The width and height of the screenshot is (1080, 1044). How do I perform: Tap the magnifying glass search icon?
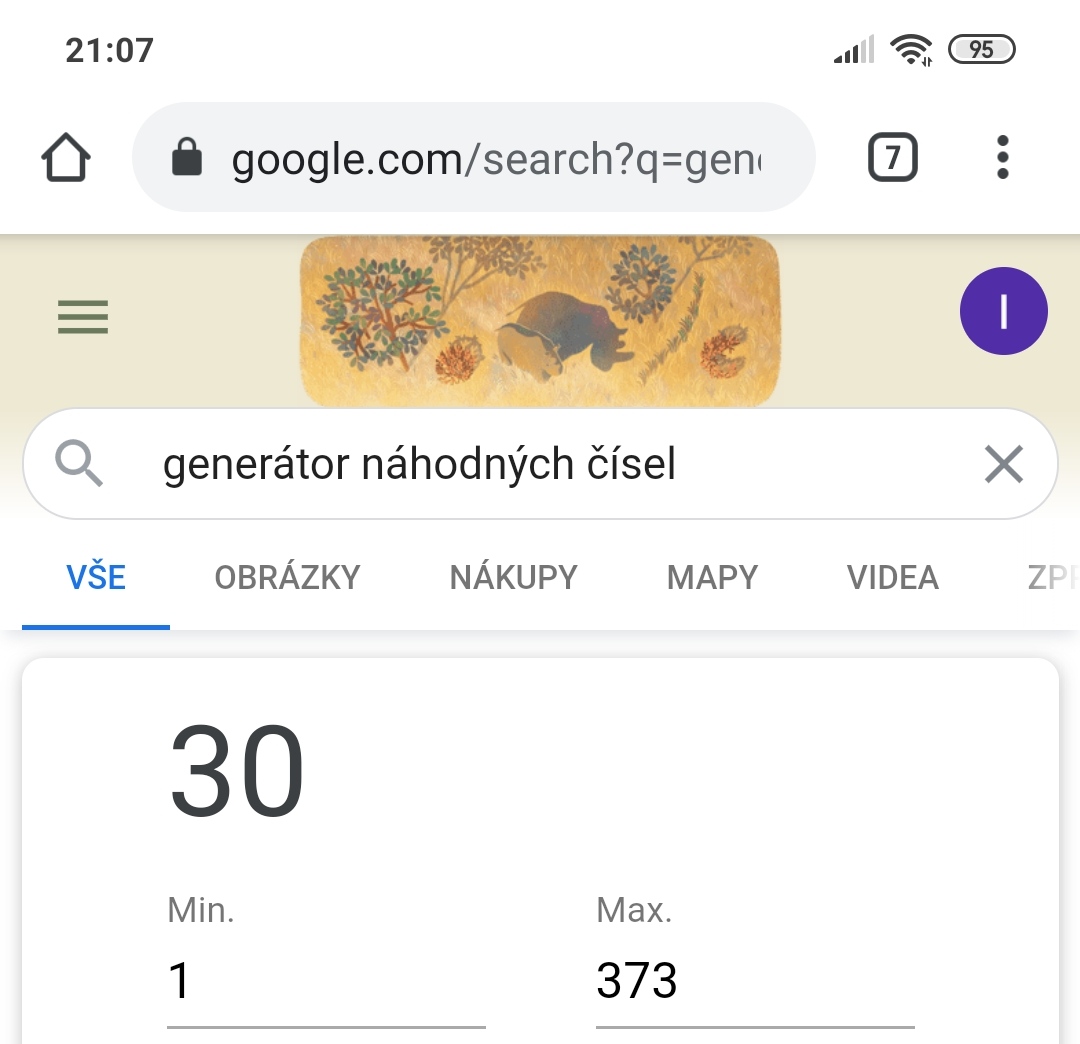[x=79, y=464]
